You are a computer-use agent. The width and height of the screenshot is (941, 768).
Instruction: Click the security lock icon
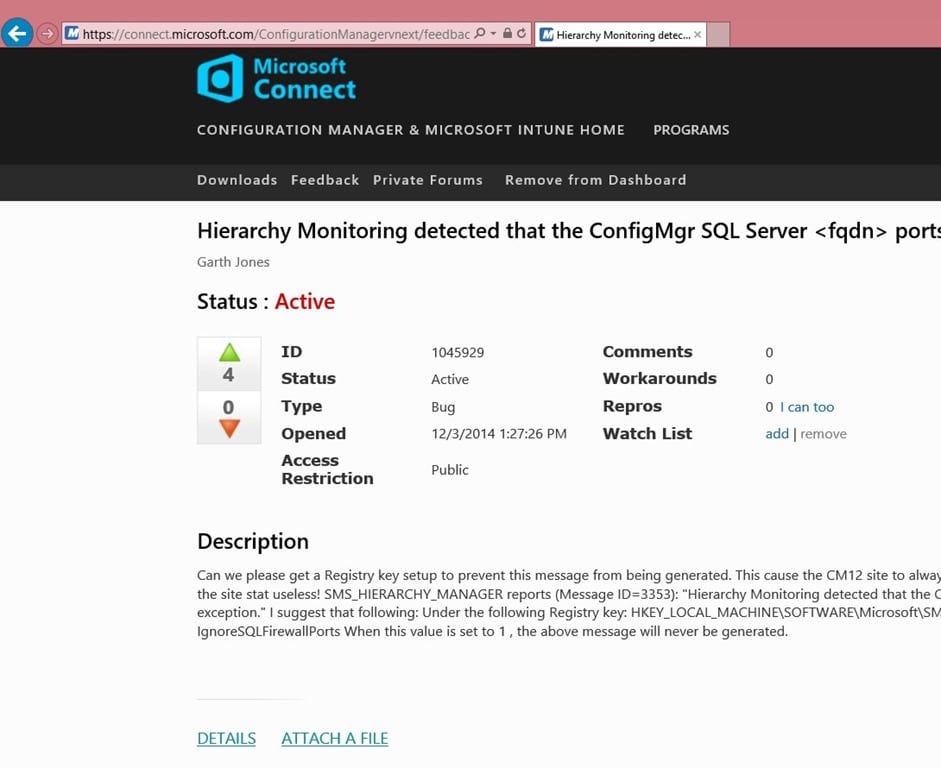[507, 33]
